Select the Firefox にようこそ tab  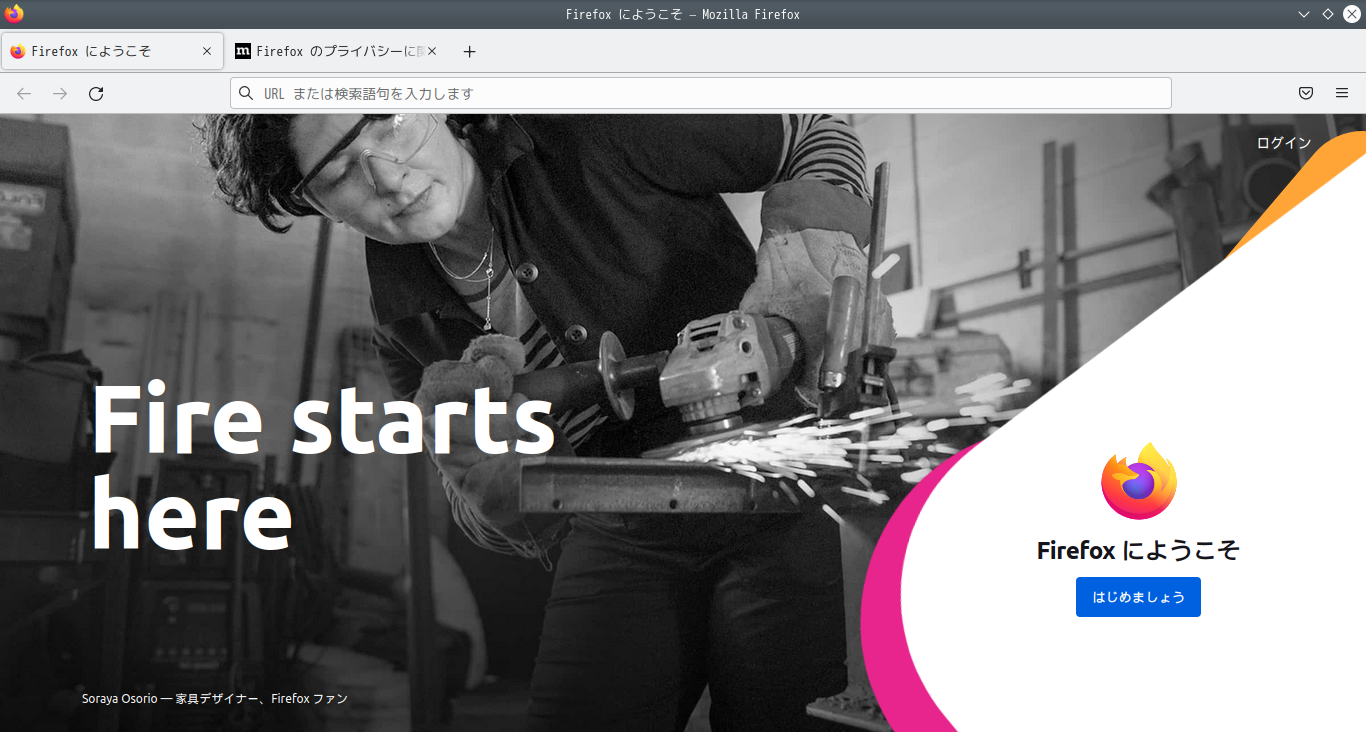pyautogui.click(x=112, y=51)
